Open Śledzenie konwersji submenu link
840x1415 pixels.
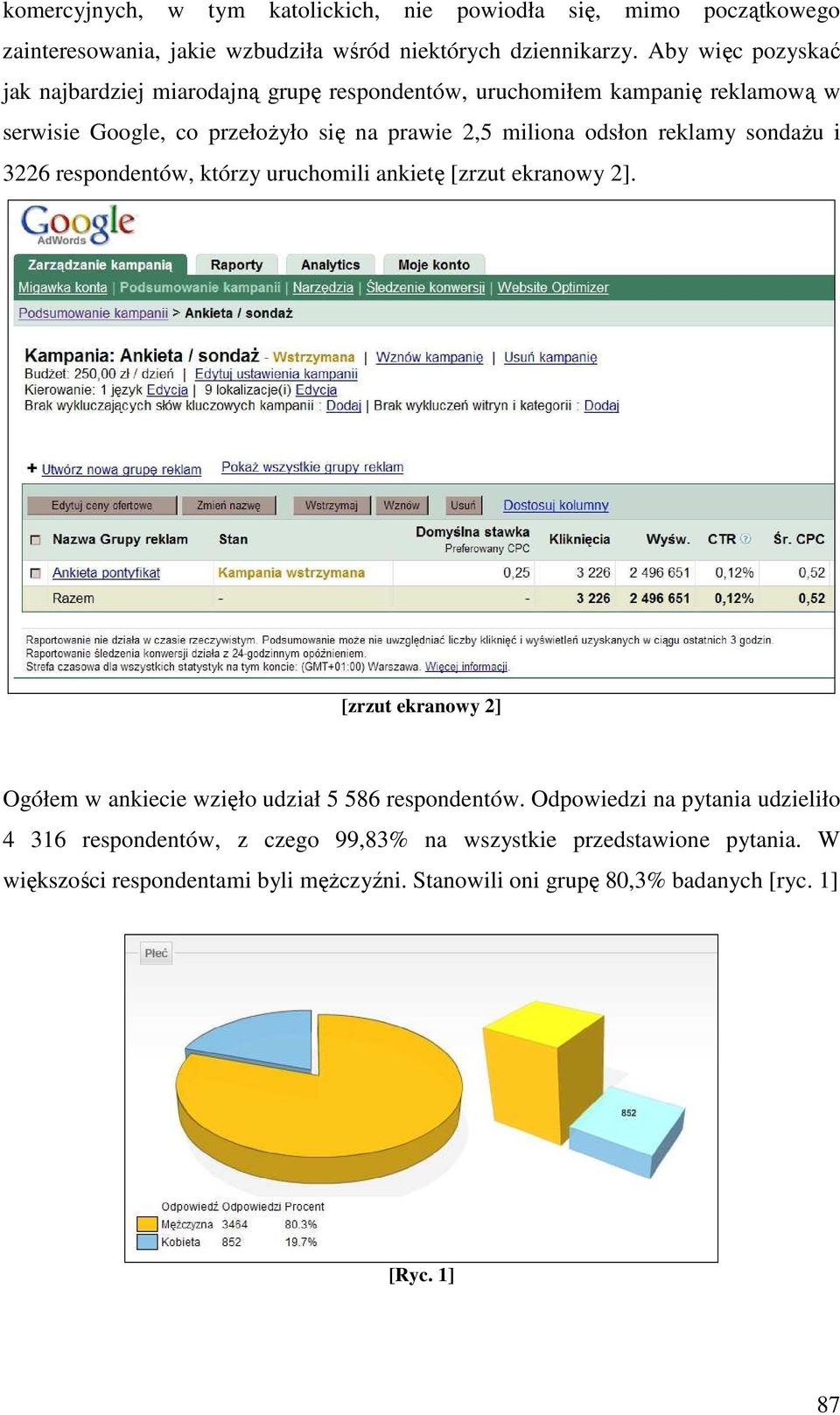(x=425, y=287)
